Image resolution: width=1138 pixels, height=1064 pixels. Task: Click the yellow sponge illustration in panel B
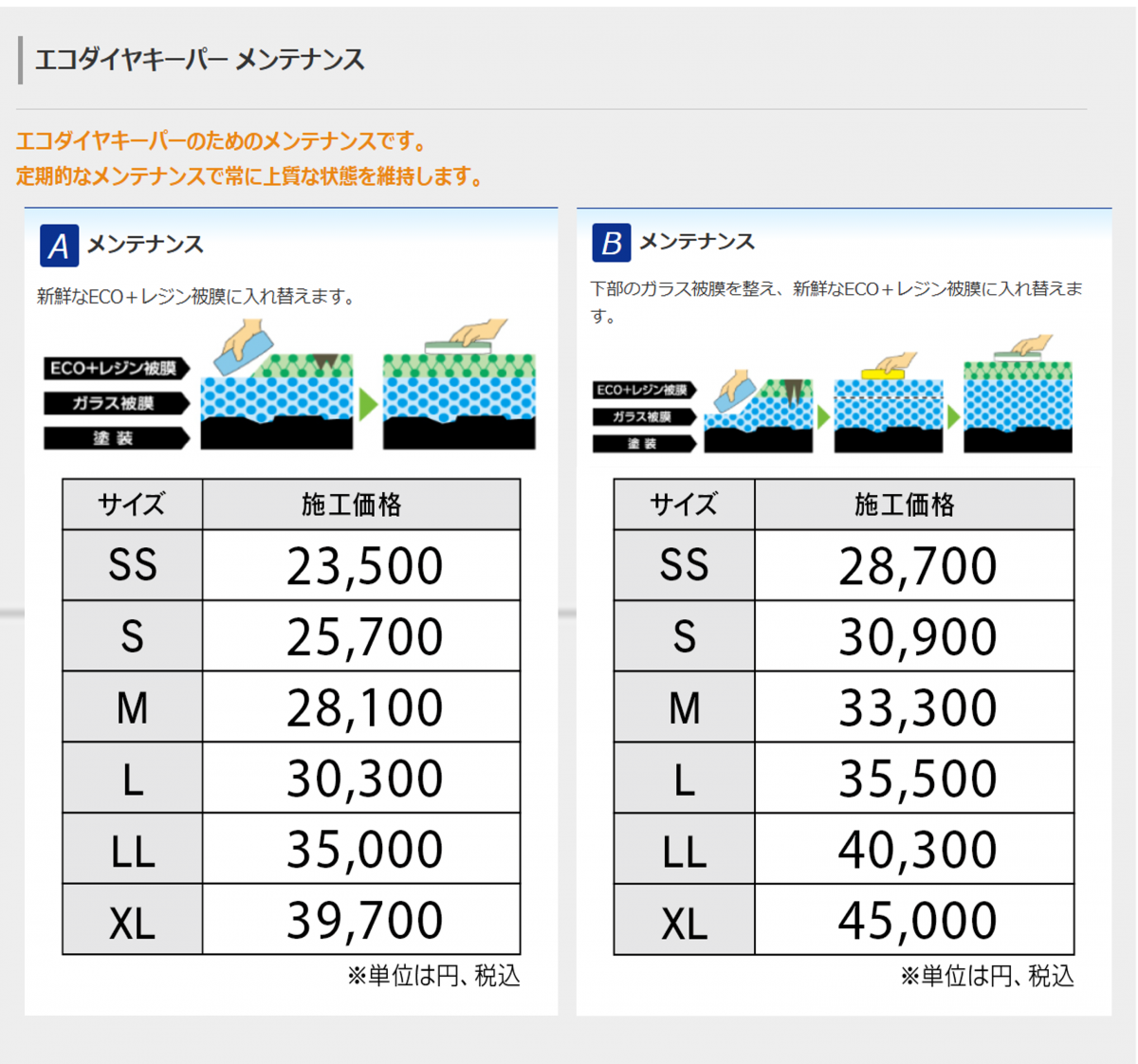click(883, 373)
